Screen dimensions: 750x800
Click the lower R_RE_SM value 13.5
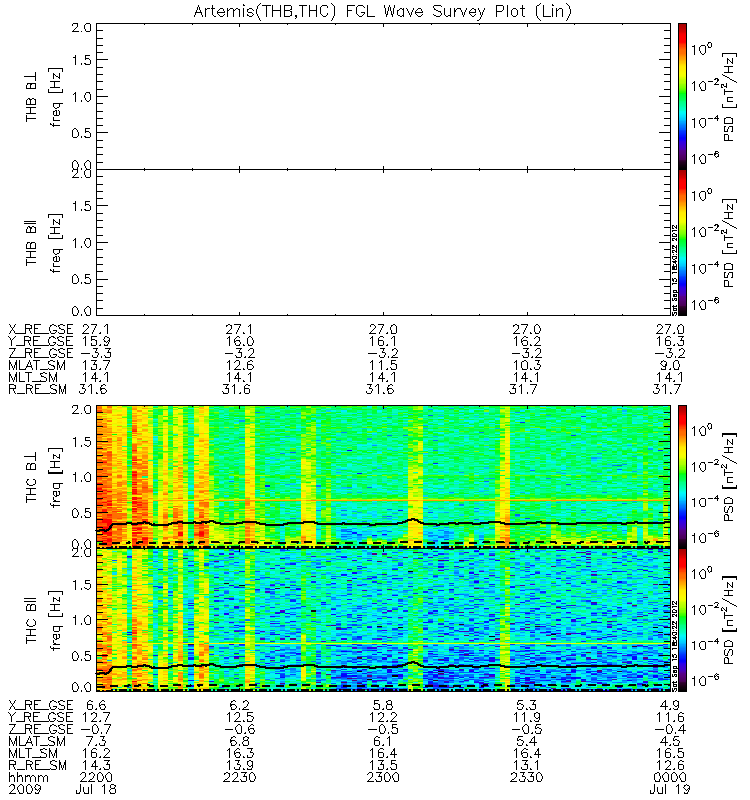tap(383, 765)
